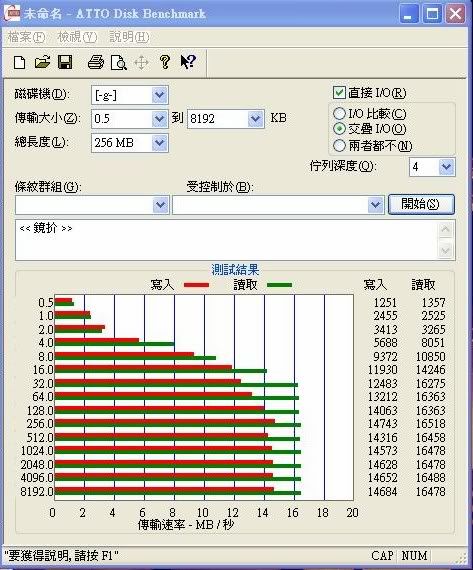The height and width of the screenshot is (570, 473).
Task: Maximize the ATTO Disk Benchmark window
Action: click(x=432, y=14)
